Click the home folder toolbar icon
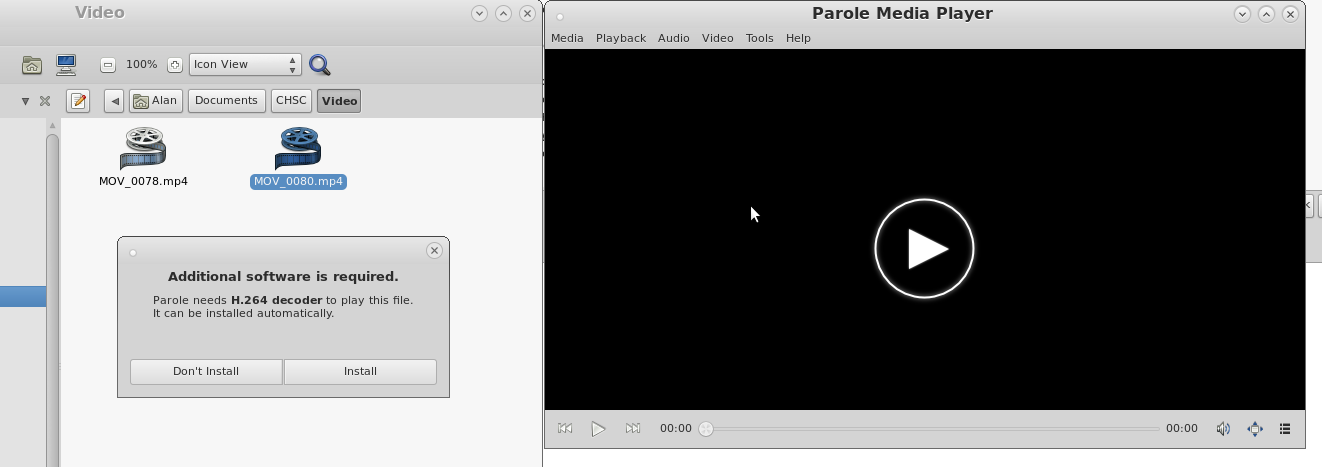 point(32,65)
